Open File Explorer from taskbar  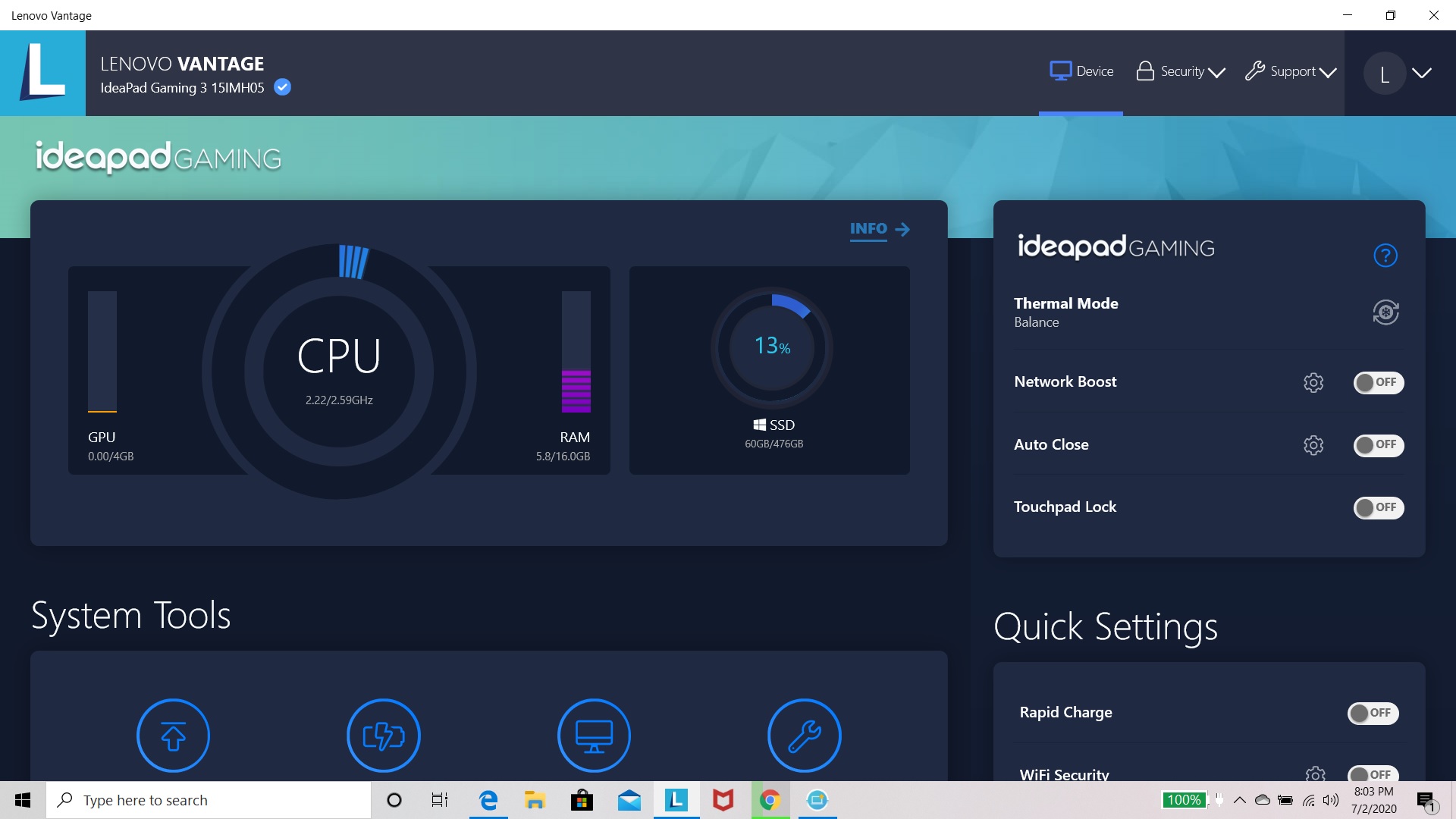(x=535, y=800)
